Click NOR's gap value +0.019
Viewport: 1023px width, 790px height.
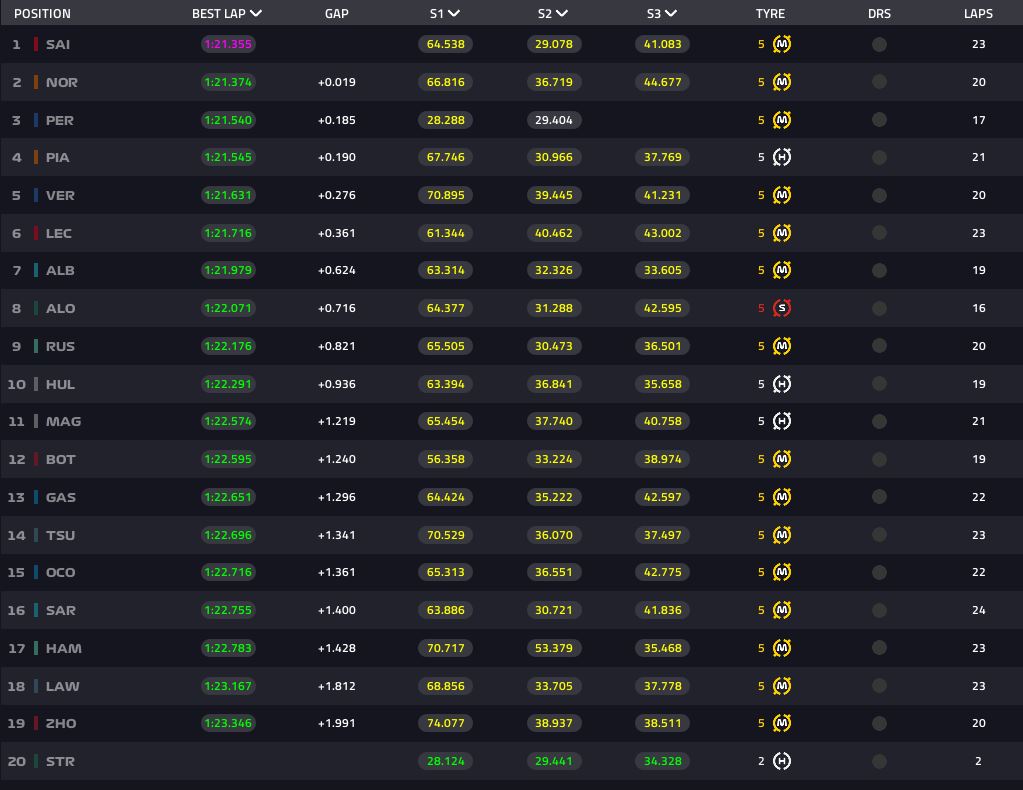[336, 82]
